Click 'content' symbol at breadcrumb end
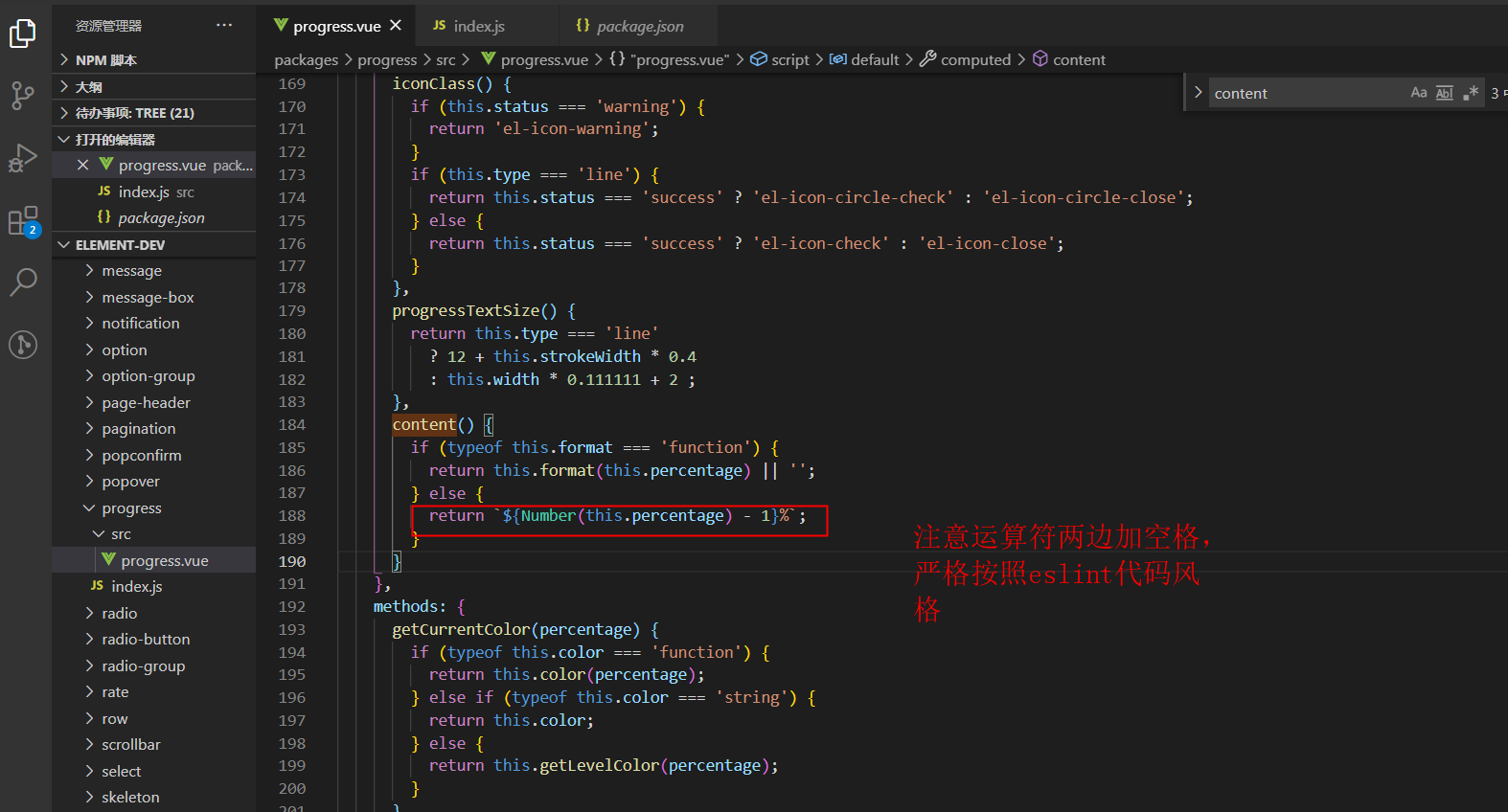The image size is (1508, 812). (x=1069, y=59)
